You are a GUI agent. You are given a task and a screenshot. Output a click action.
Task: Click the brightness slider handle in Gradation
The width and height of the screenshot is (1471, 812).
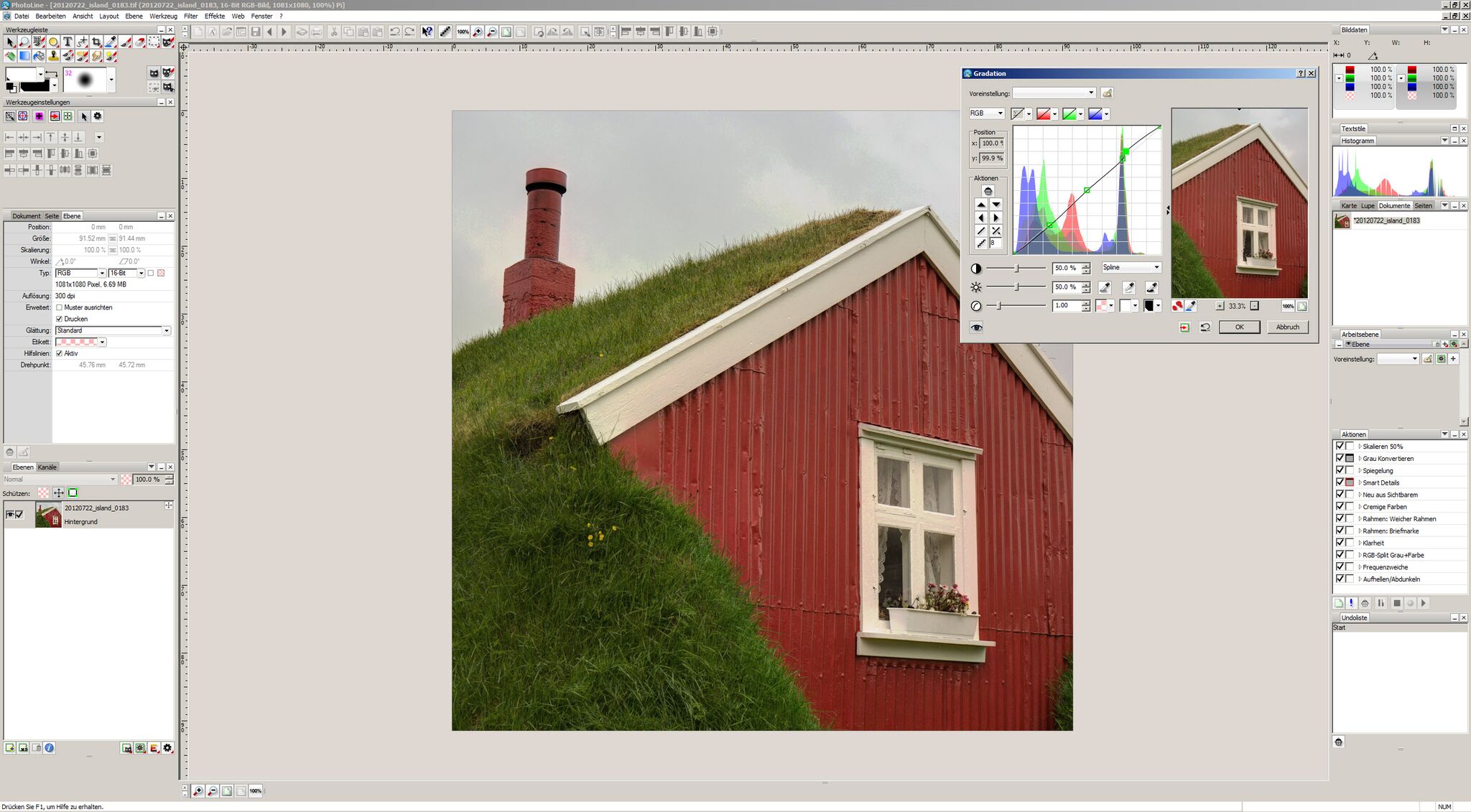point(1016,286)
